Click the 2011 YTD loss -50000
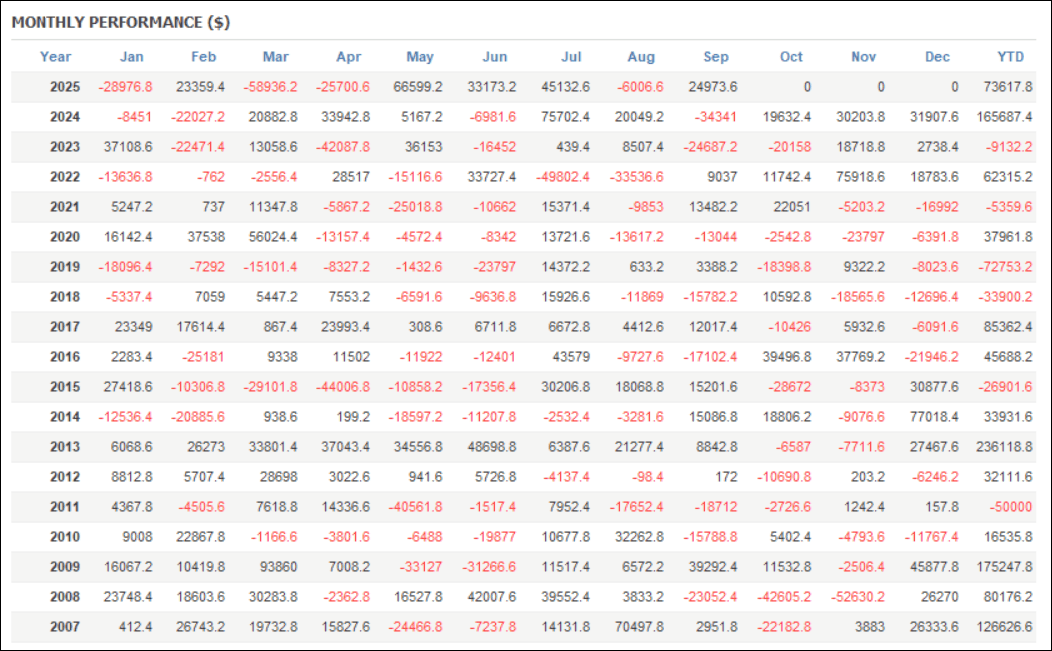1052x651 pixels. [1011, 507]
